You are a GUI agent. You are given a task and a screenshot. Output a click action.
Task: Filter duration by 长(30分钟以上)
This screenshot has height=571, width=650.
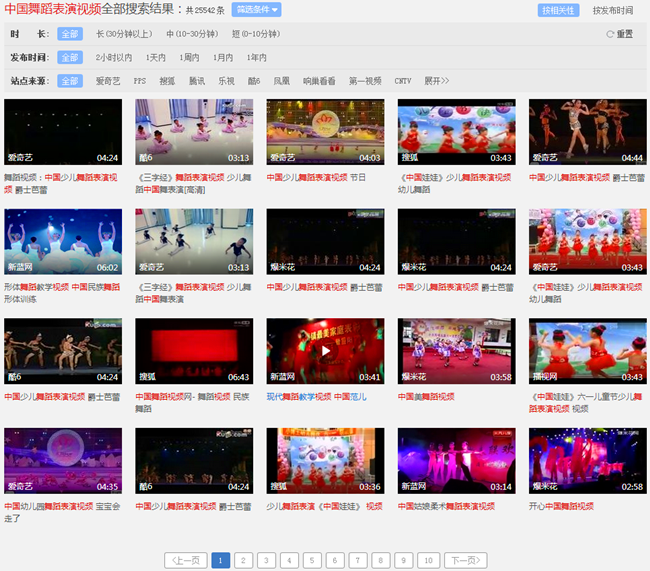[x=125, y=34]
